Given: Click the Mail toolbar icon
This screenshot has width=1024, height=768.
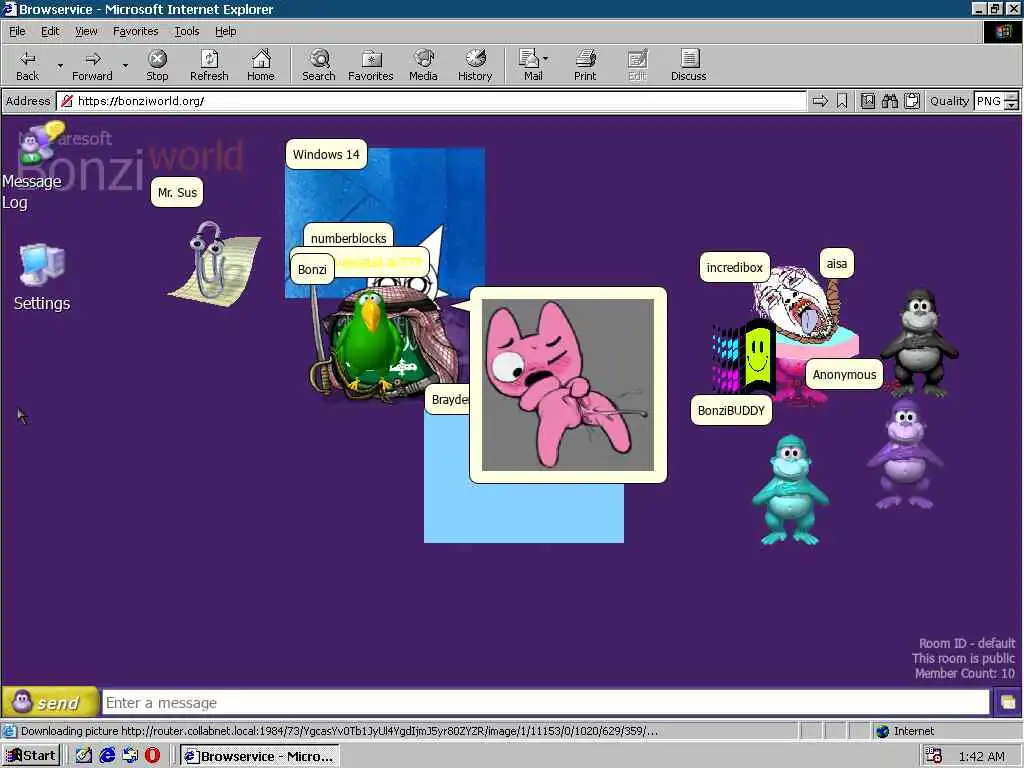Looking at the screenshot, I should tap(528, 59).
